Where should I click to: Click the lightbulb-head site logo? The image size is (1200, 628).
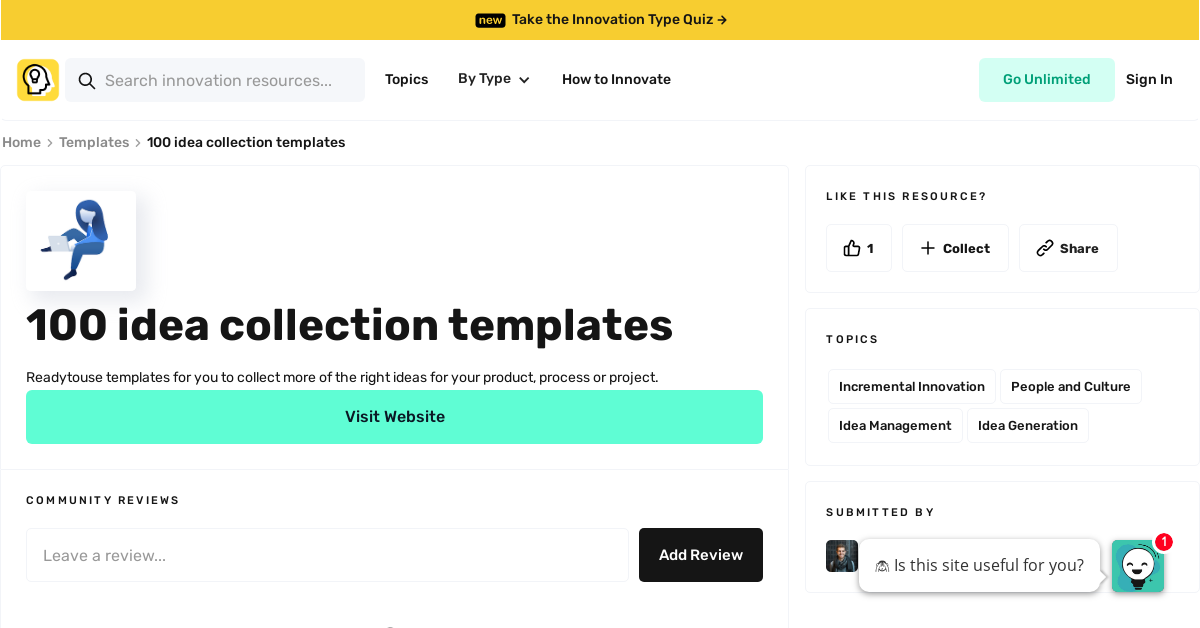click(x=37, y=79)
